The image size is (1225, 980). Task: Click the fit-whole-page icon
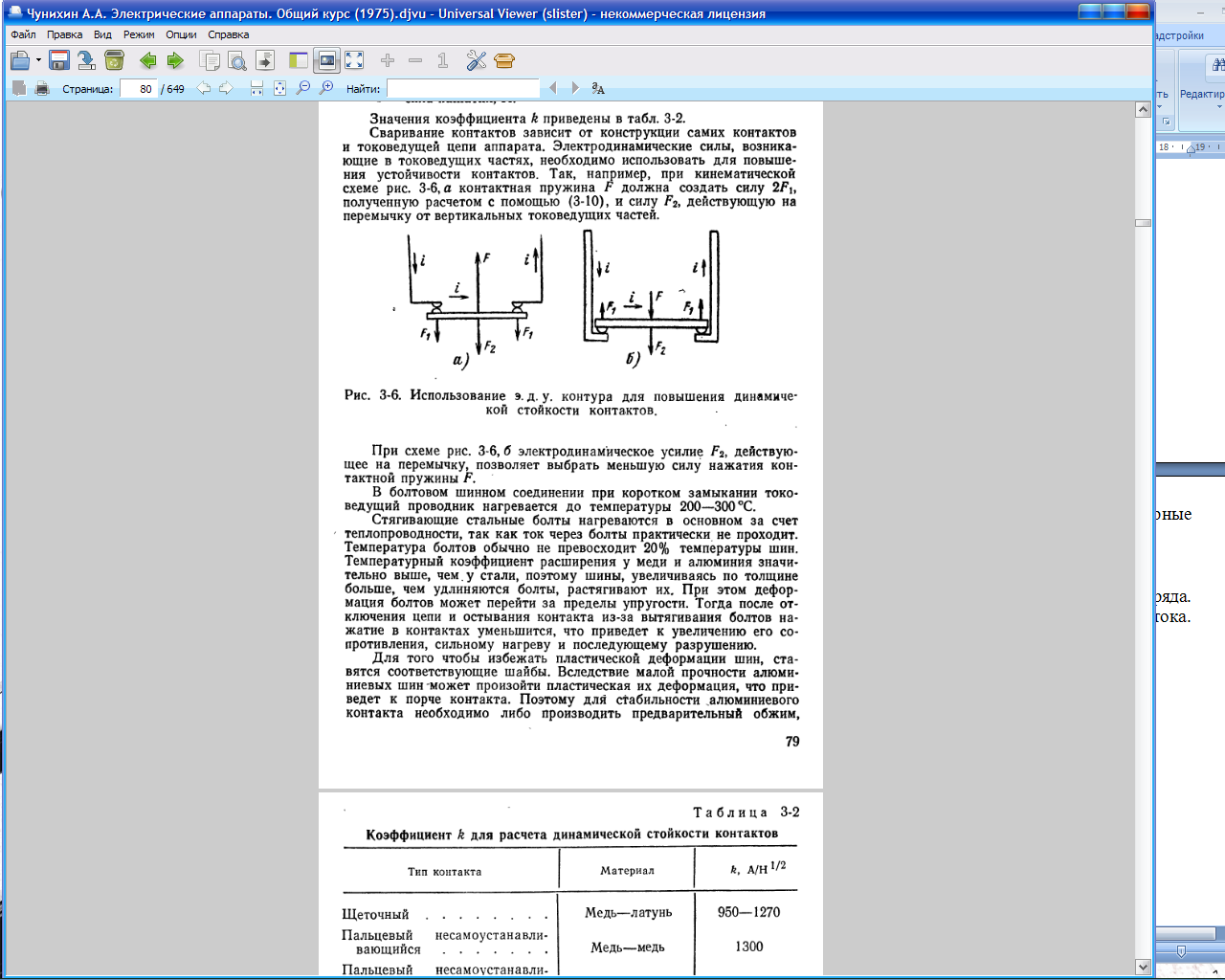click(279, 88)
